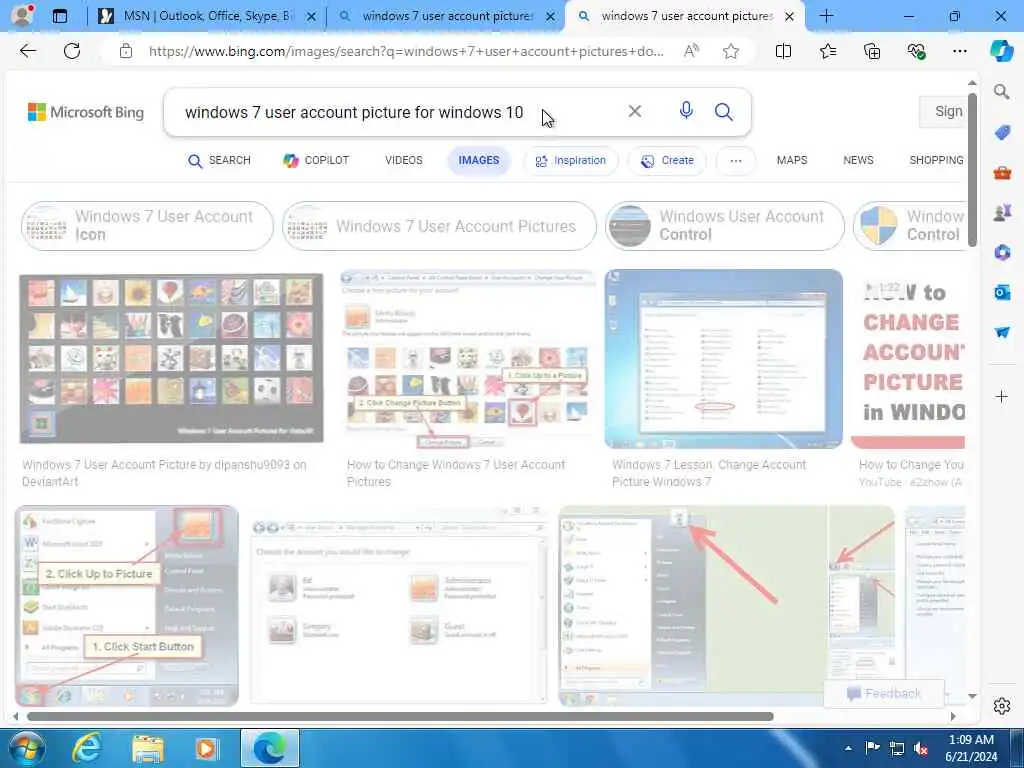The height and width of the screenshot is (768, 1024).
Task: Switch to MSN Outlook tab
Action: click(207, 16)
